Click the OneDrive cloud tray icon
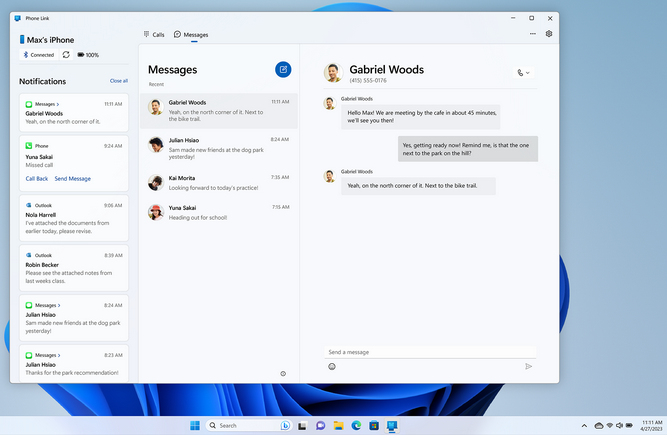 coord(599,426)
